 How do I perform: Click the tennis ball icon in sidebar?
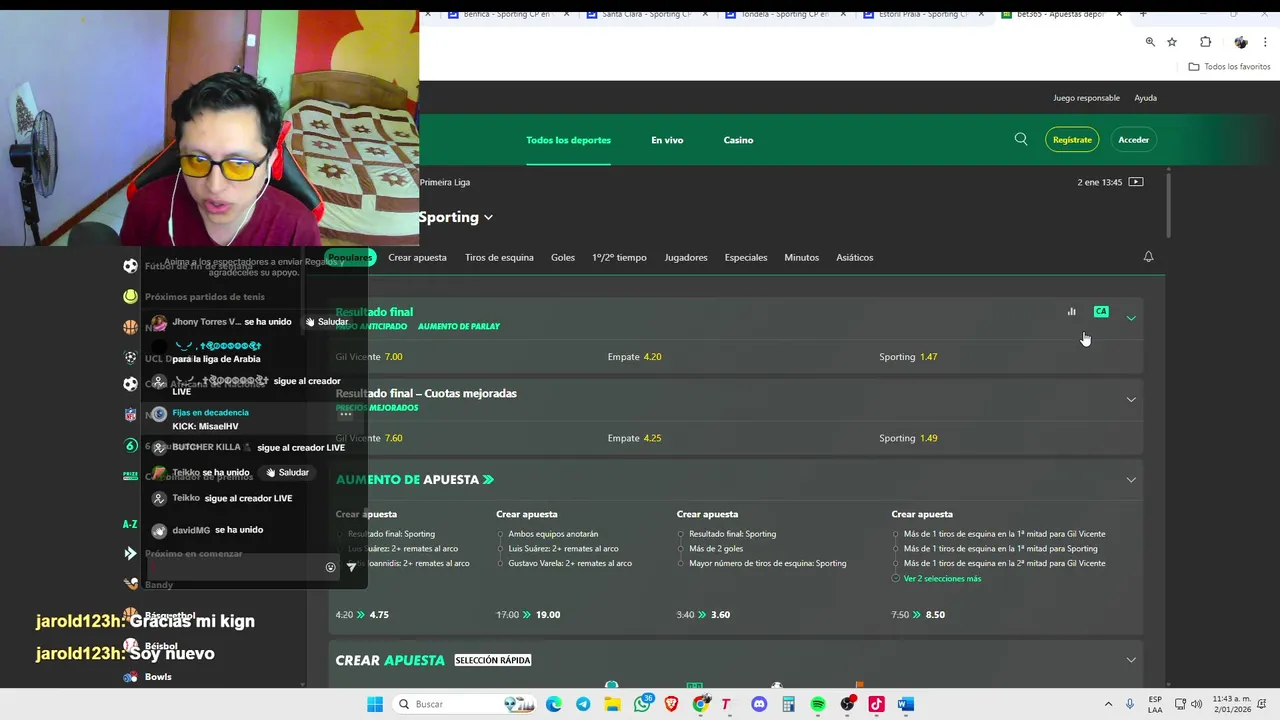(x=130, y=296)
